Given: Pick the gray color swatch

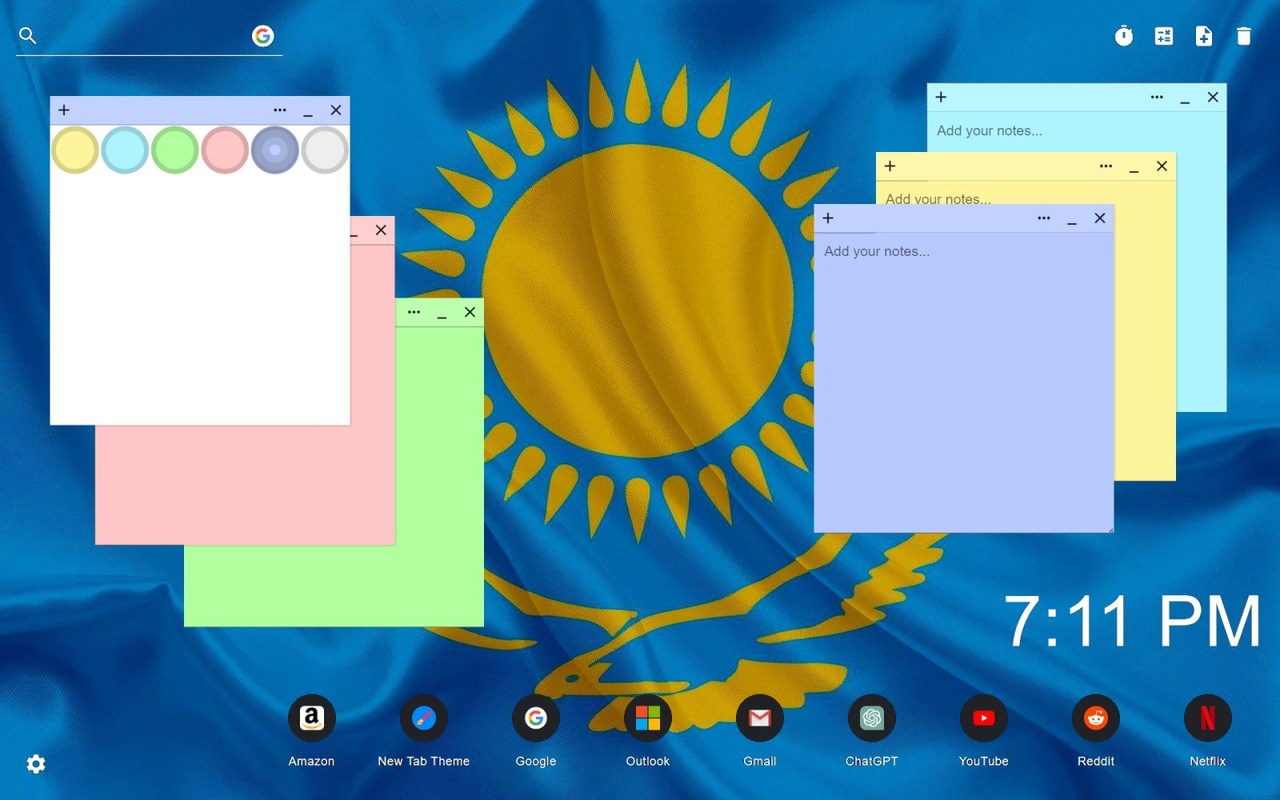Looking at the screenshot, I should [325, 150].
